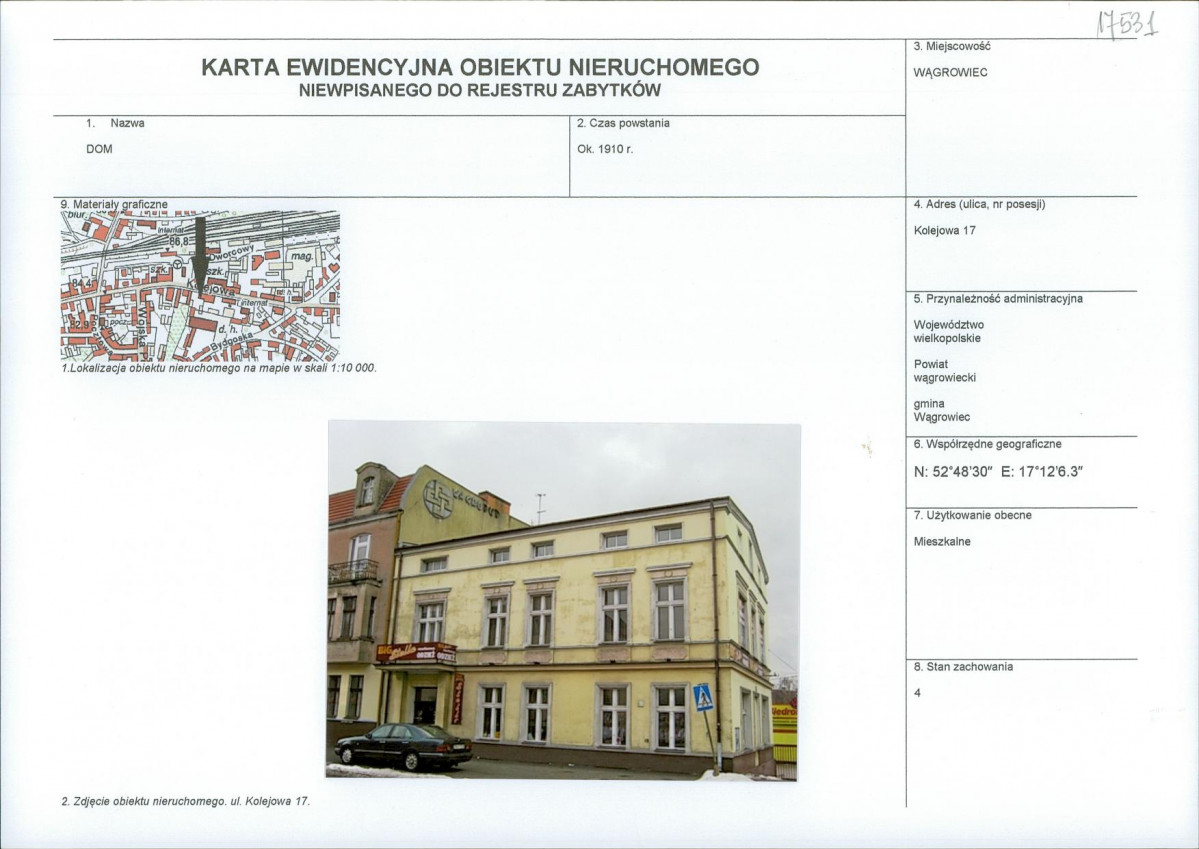Click the building photograph
1199x849 pixels.
564,600
